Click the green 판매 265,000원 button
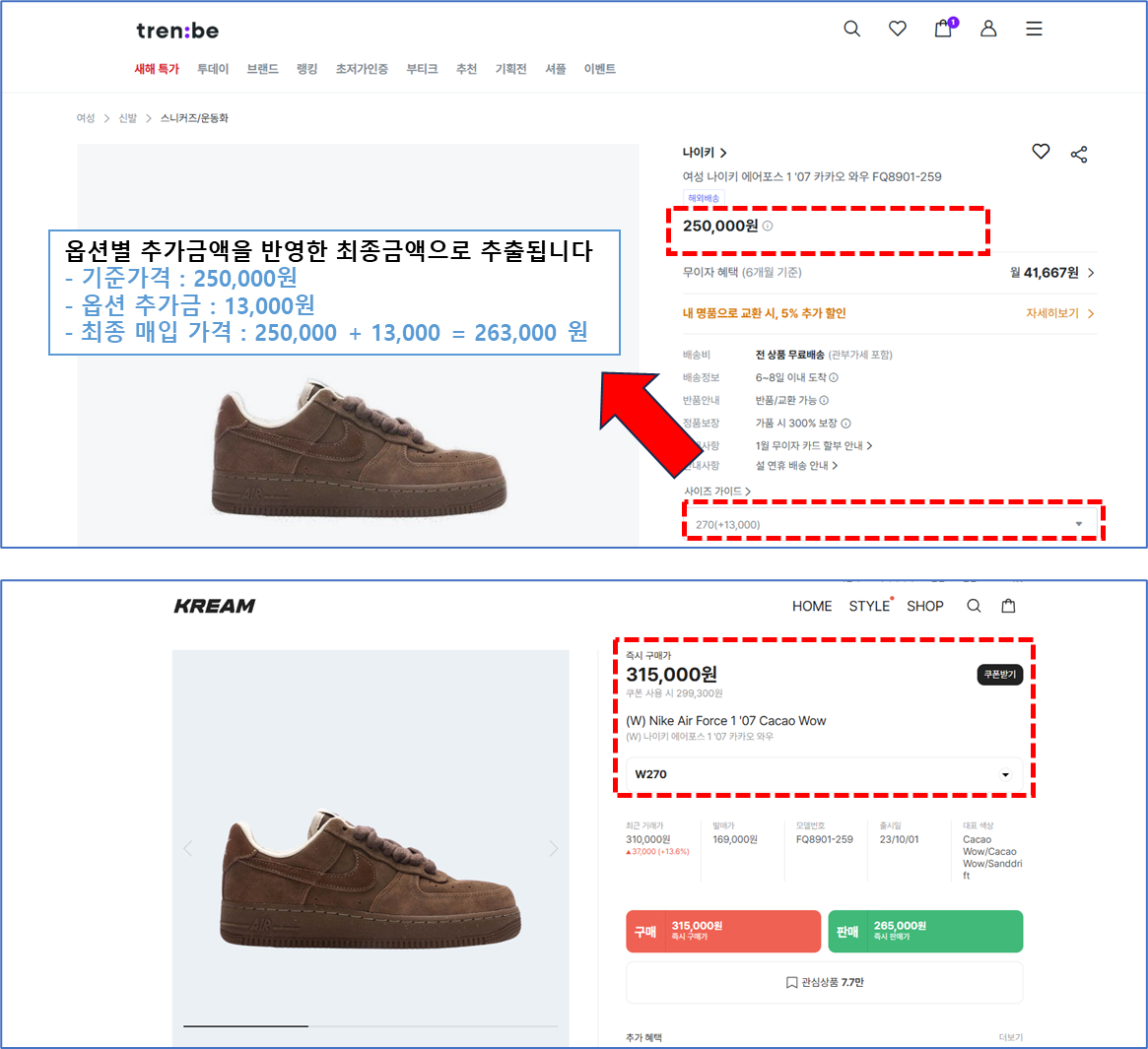Screen dimensions: 1148x1049 click(925, 931)
